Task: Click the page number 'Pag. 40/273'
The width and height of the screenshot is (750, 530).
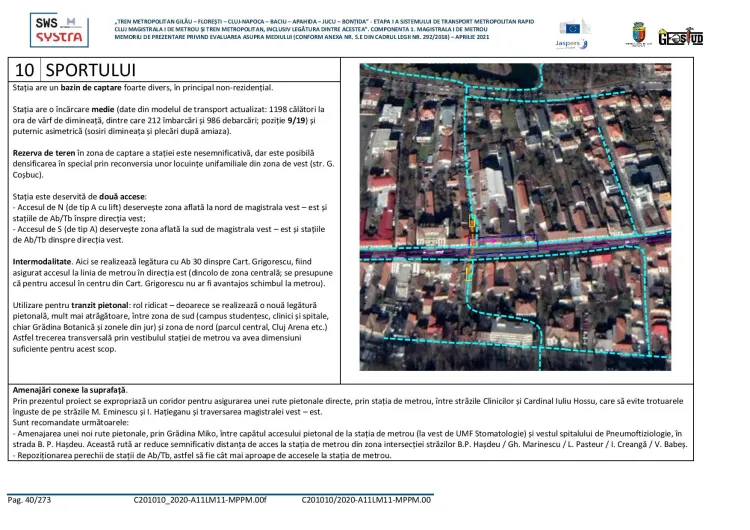Action: click(x=30, y=499)
